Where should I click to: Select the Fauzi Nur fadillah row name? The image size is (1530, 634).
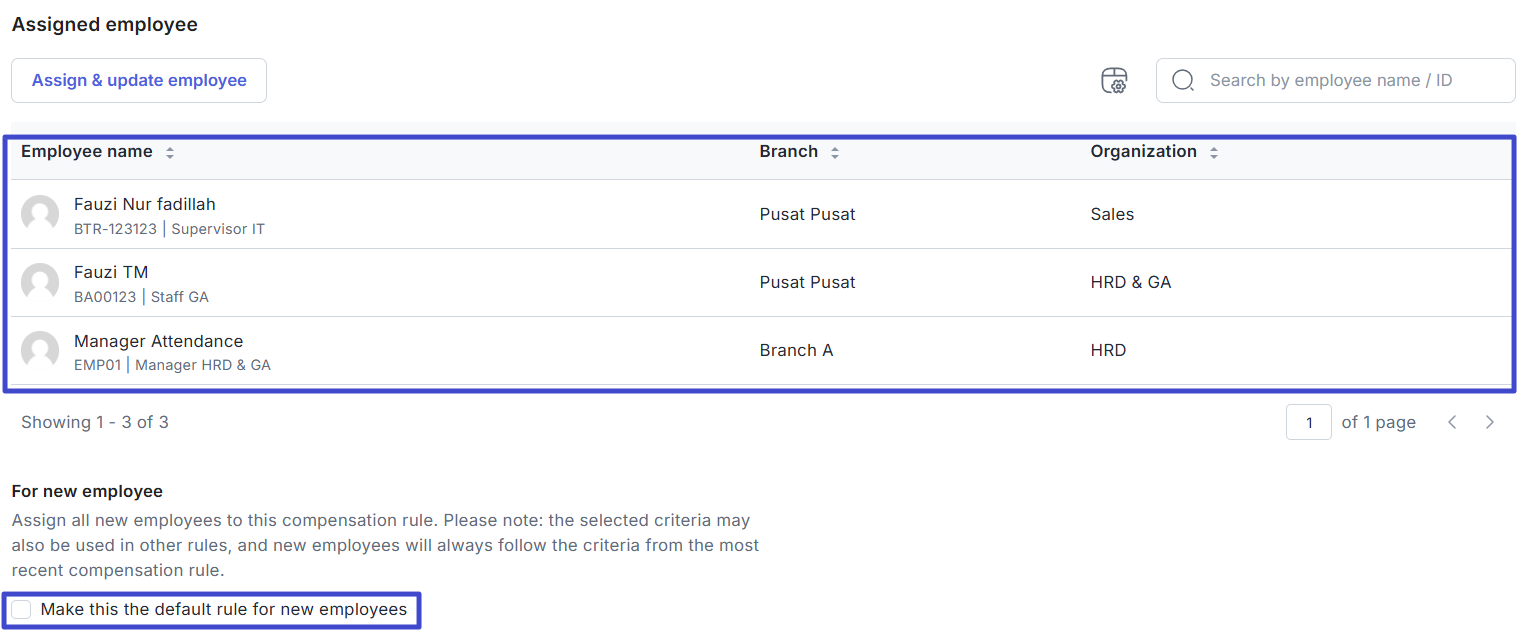click(145, 204)
